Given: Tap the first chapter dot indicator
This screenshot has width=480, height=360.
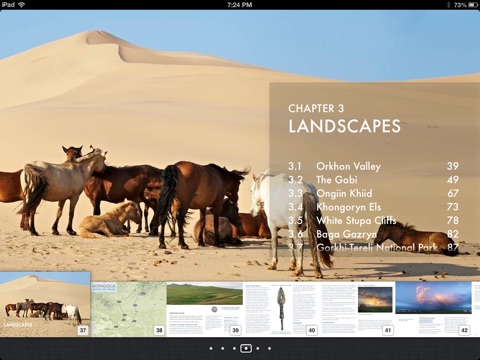Looking at the screenshot, I should (211, 348).
